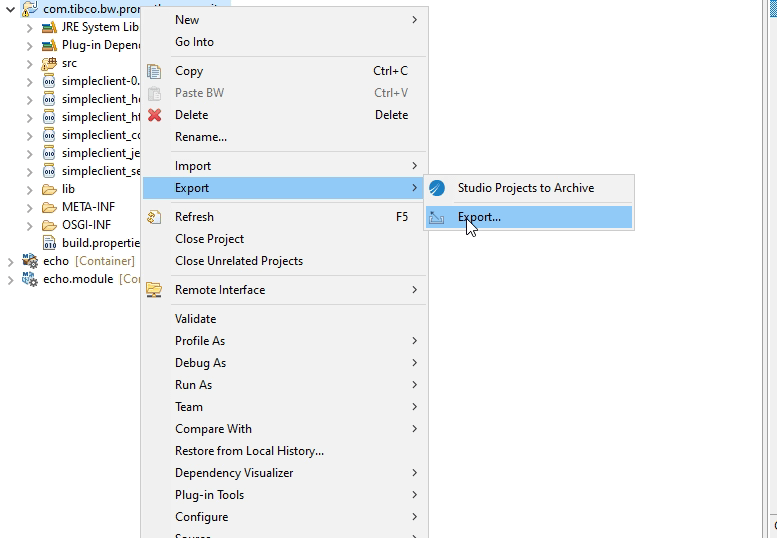This screenshot has width=777, height=538.
Task: Select the OSGI-INF folder
Action: point(86,225)
